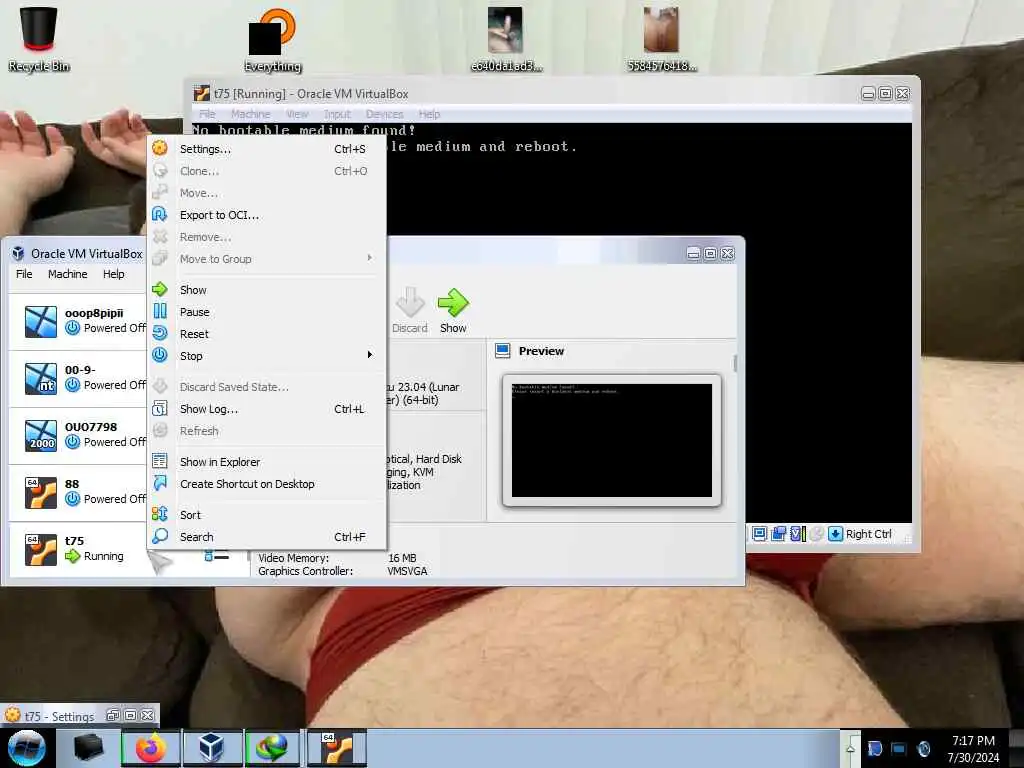This screenshot has width=1024, height=768.
Task: Click Sort in the context menu
Action: click(267, 515)
